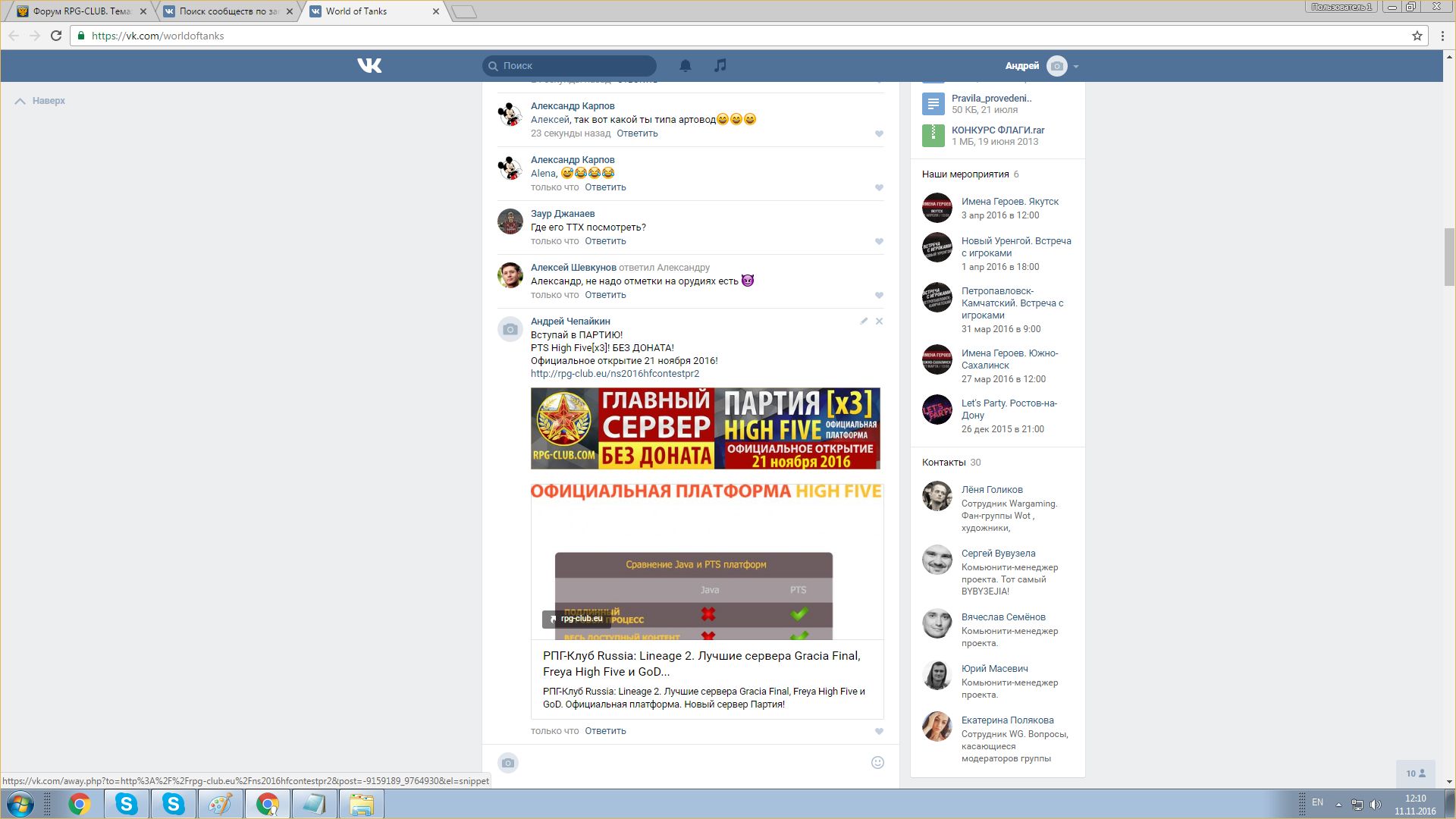Open Лёня Голиков contact
Viewport: 1456px width, 819px height.
click(x=992, y=490)
